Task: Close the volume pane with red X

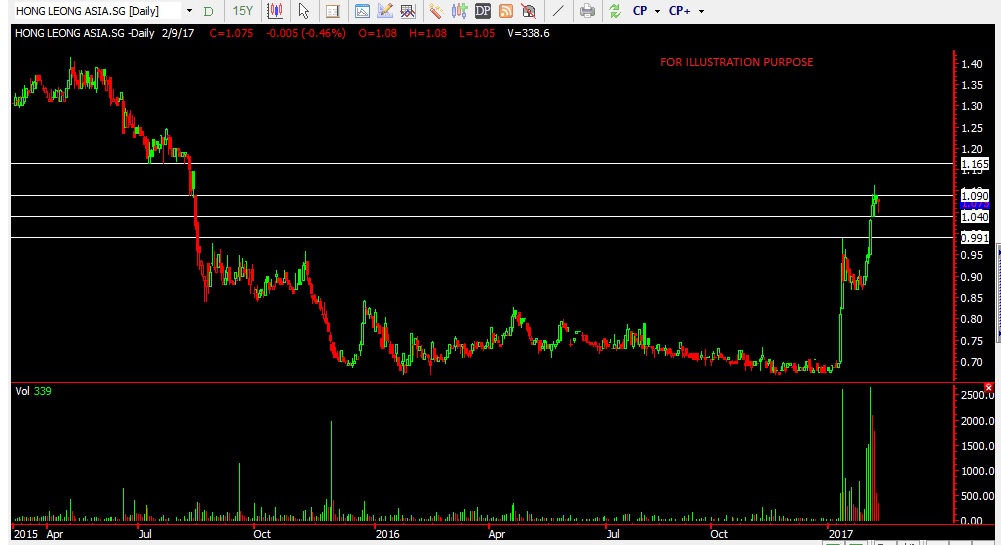Action: coord(989,388)
